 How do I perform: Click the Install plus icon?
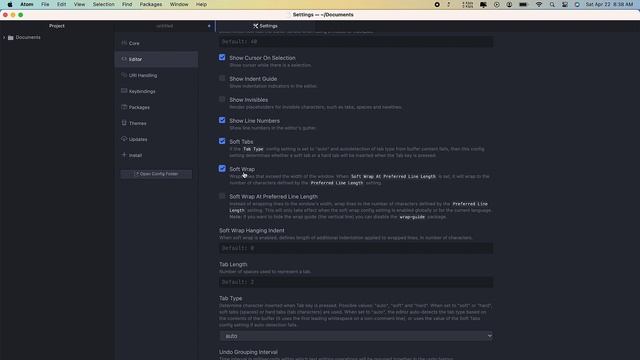click(x=124, y=155)
